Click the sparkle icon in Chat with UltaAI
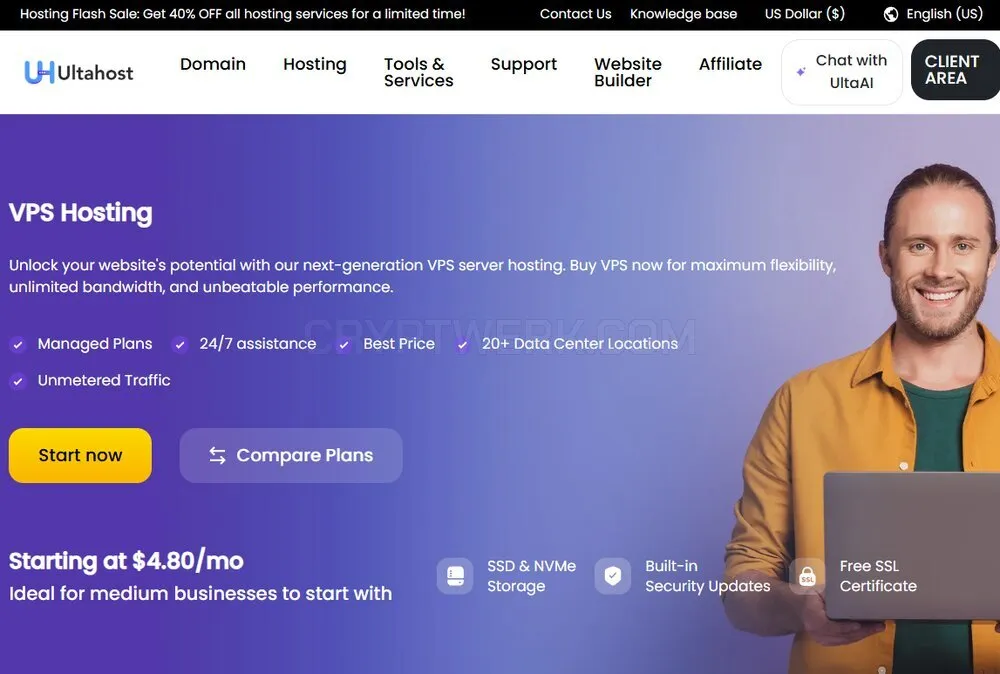This screenshot has width=1000, height=674. coord(800,72)
